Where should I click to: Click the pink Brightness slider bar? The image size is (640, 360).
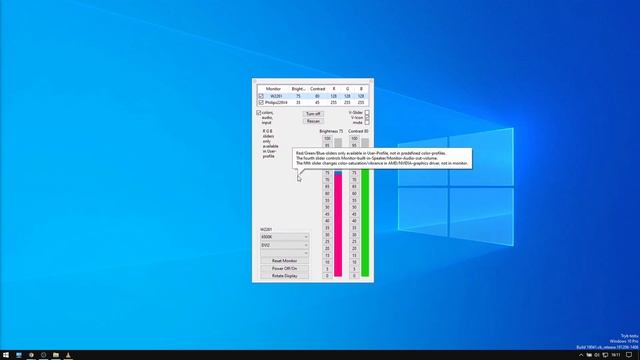click(338, 226)
